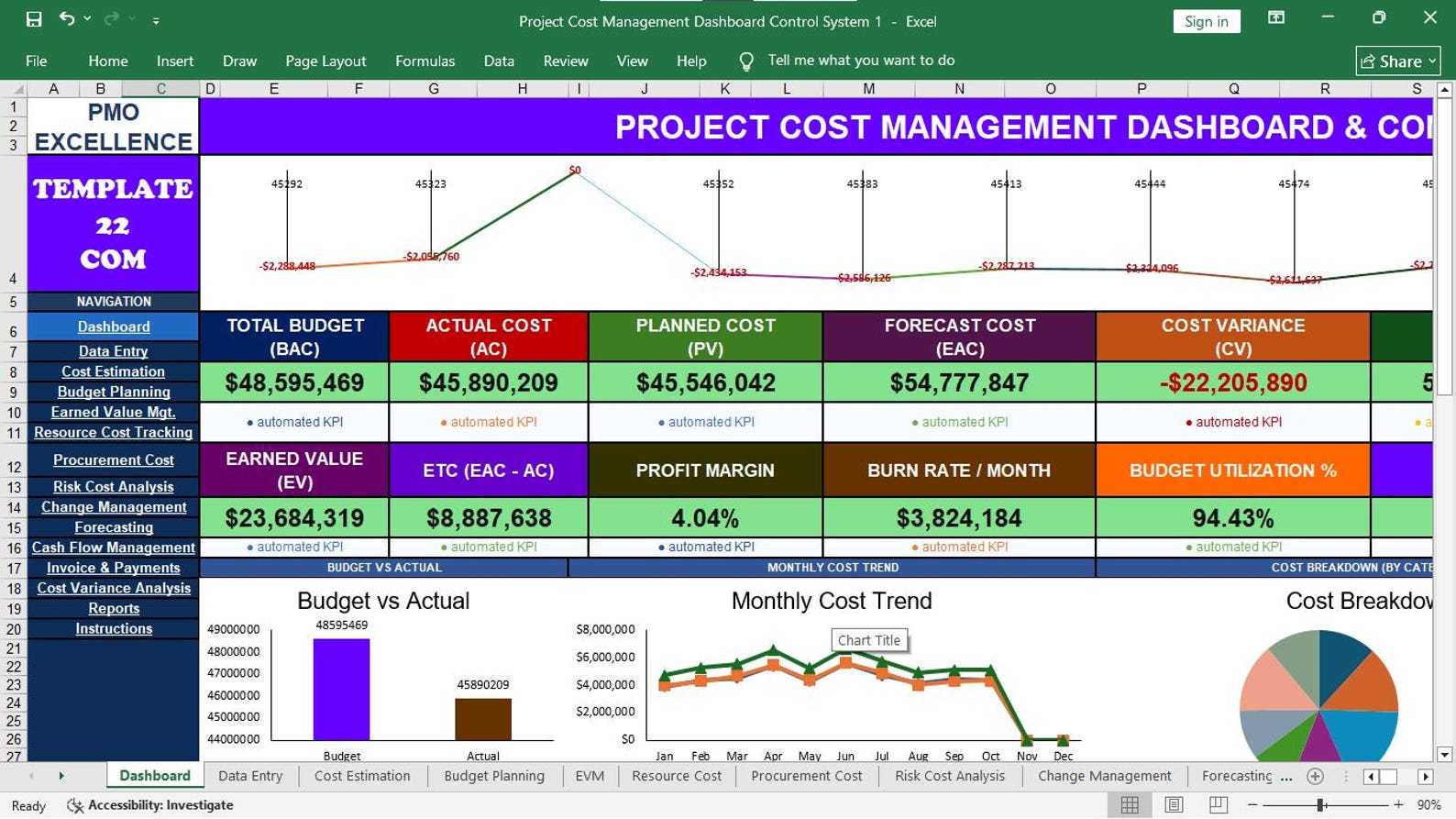Switch to the Risk Cost Analysis tab

950,776
